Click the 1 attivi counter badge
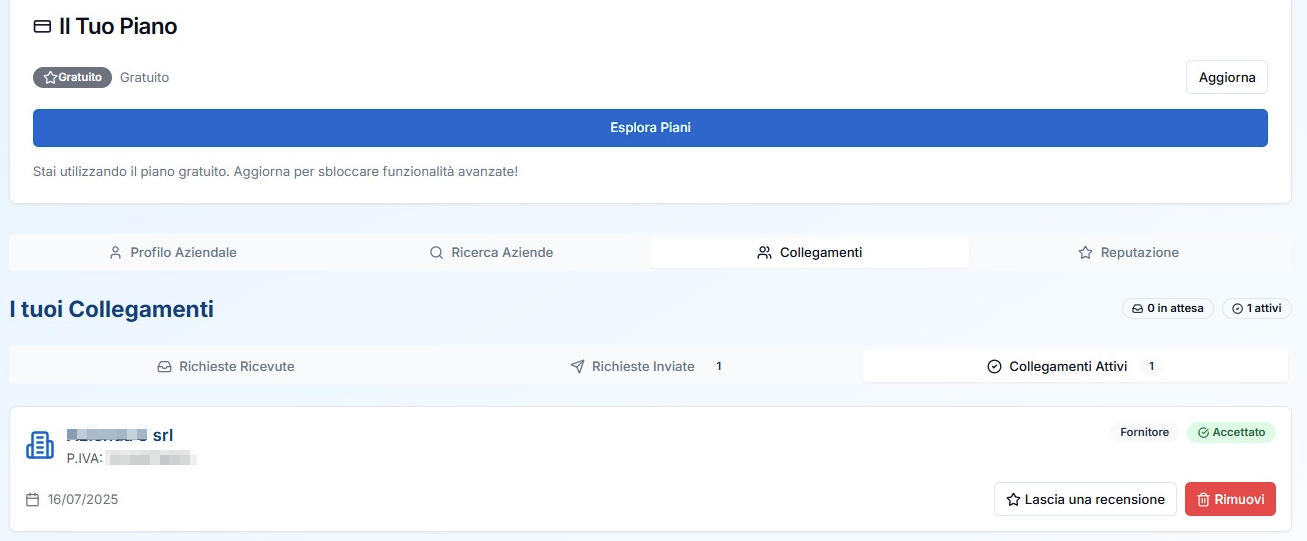Image resolution: width=1307 pixels, height=541 pixels. point(1256,309)
